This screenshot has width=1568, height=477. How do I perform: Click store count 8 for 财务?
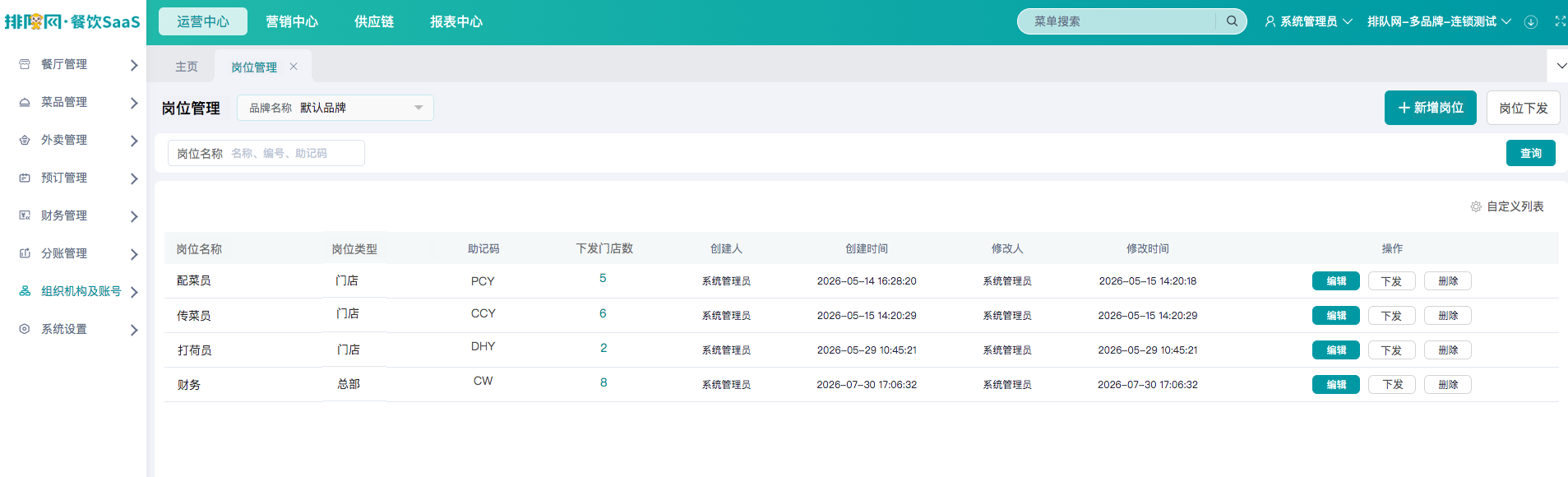pos(604,382)
